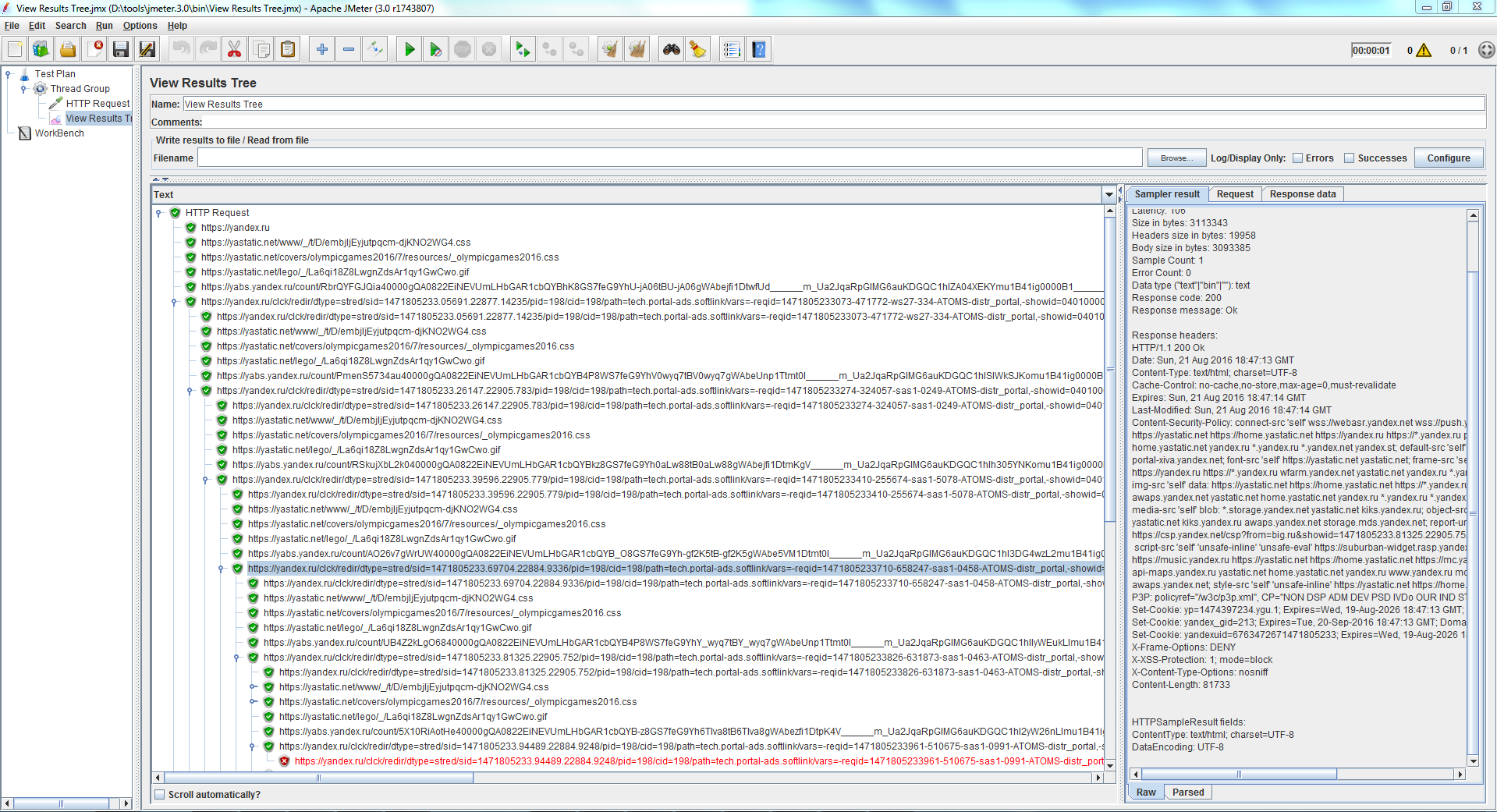
Task: Open the Options menu
Action: [x=140, y=26]
